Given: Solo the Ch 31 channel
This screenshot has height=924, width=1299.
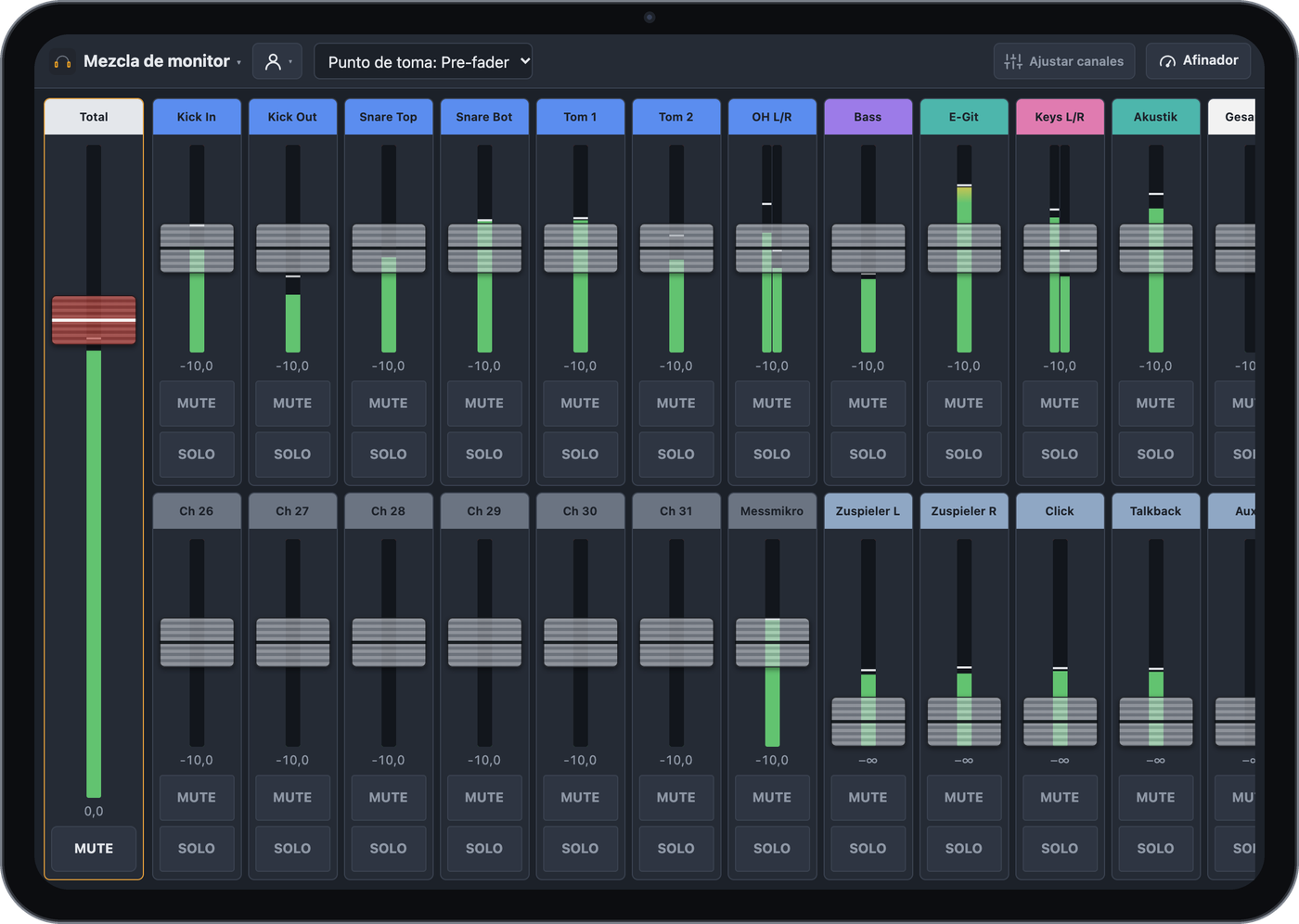Looking at the screenshot, I should (676, 848).
